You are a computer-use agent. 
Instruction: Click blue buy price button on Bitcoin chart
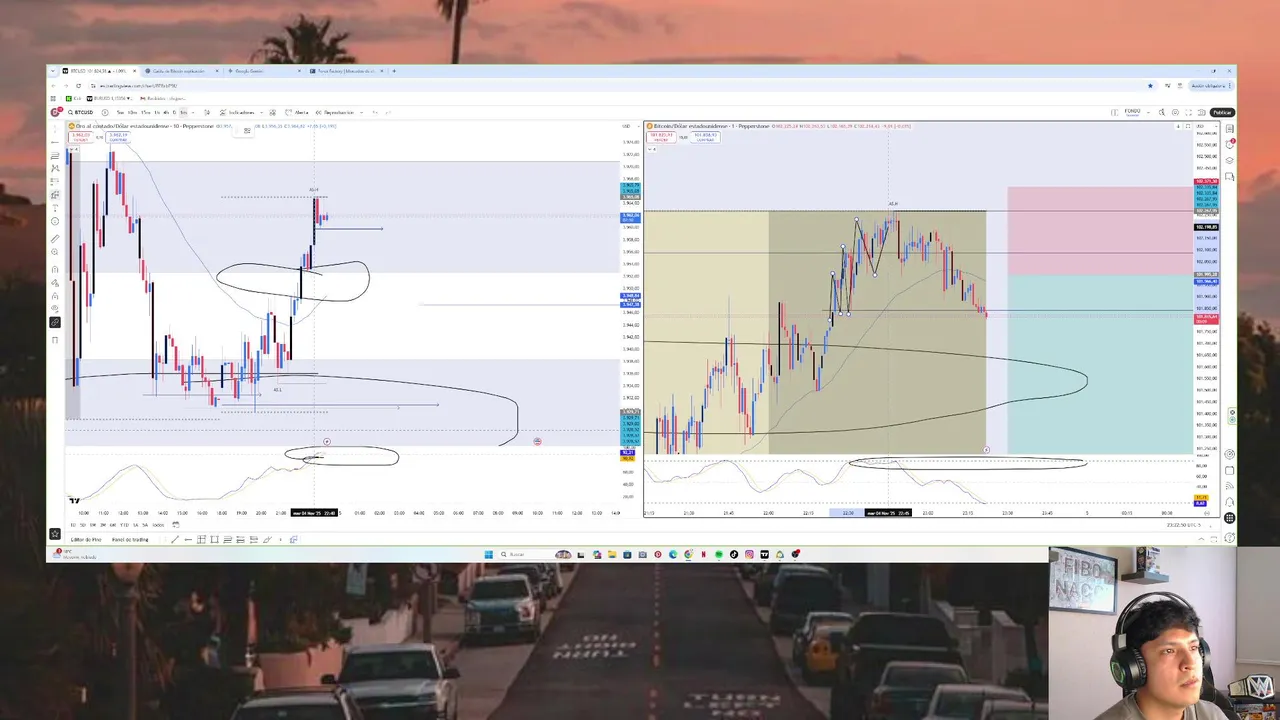pos(705,137)
